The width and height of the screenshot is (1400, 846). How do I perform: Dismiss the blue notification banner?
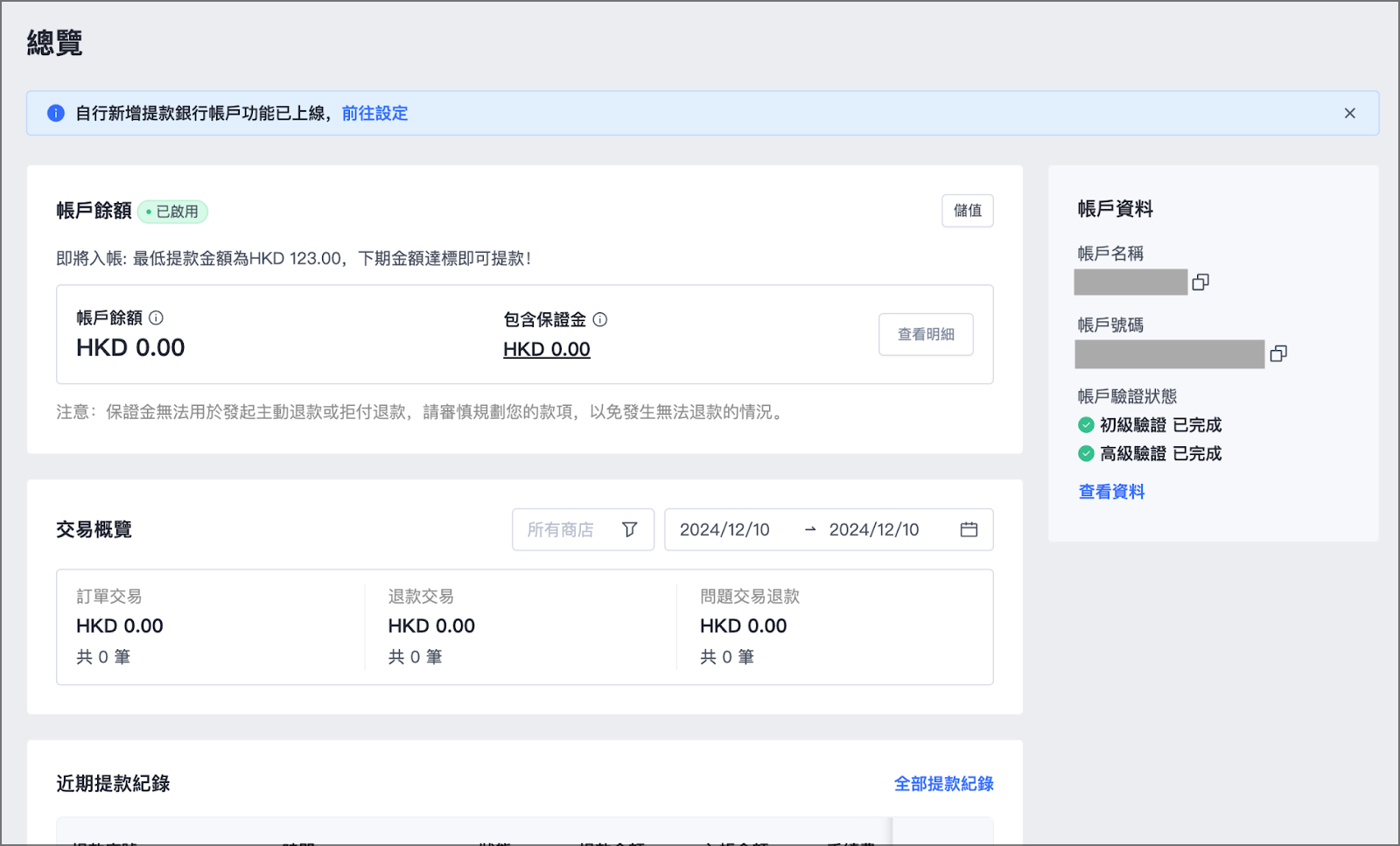click(x=1349, y=114)
